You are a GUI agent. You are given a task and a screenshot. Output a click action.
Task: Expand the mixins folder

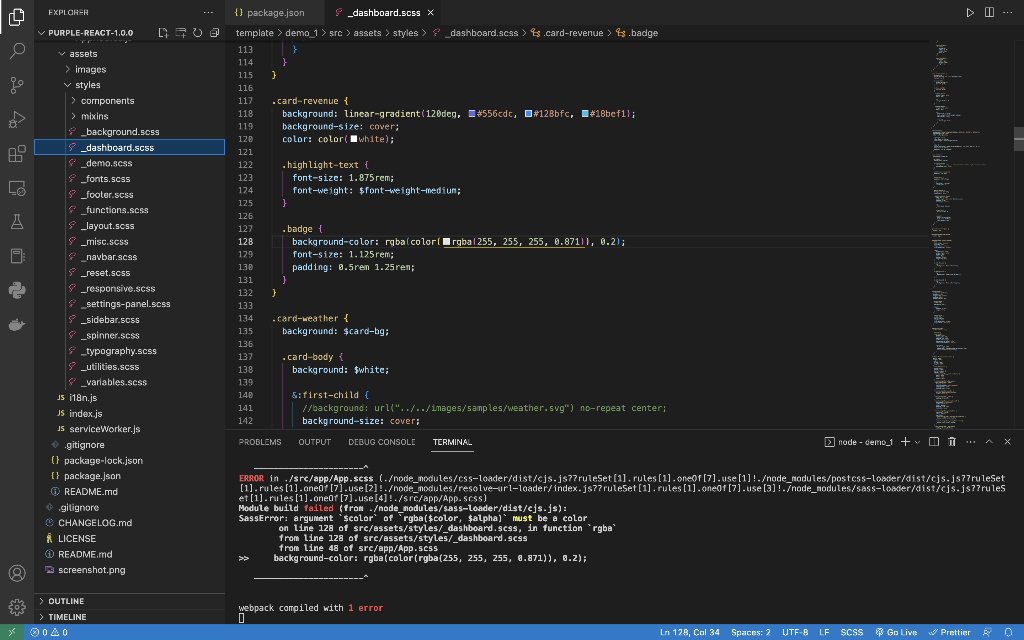(x=95, y=116)
